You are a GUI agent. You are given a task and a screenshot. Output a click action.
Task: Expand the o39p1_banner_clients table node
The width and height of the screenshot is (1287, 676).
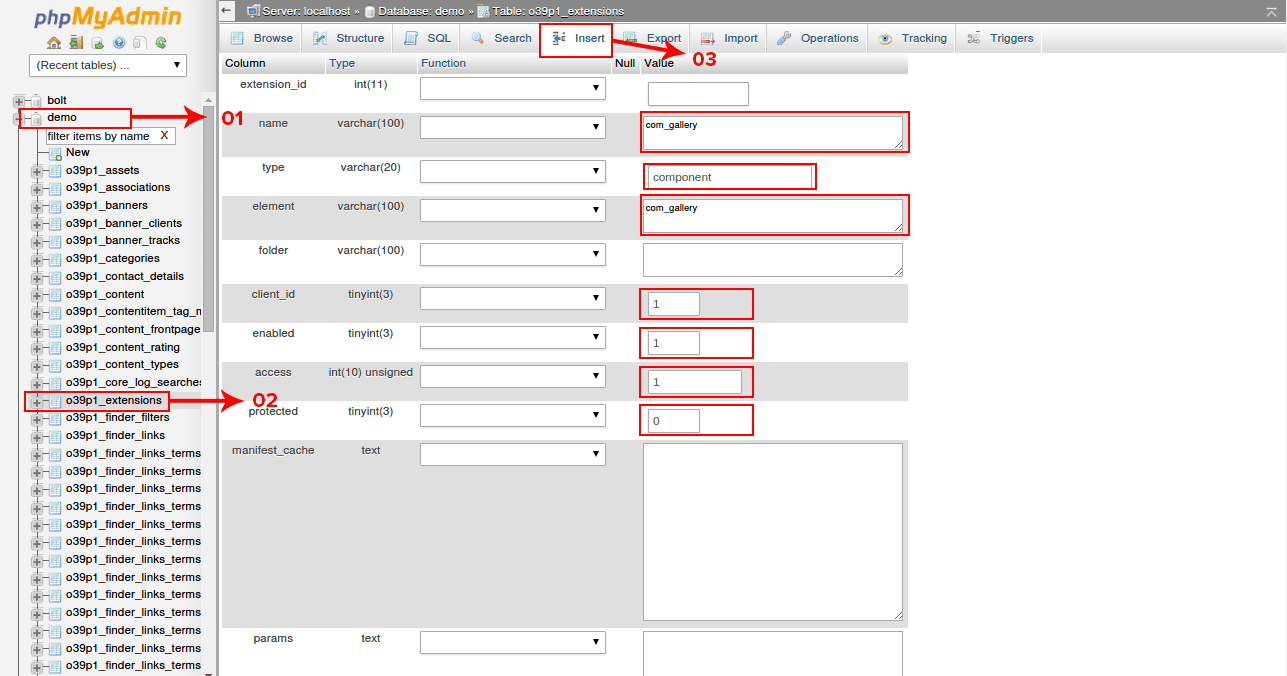pos(38,224)
